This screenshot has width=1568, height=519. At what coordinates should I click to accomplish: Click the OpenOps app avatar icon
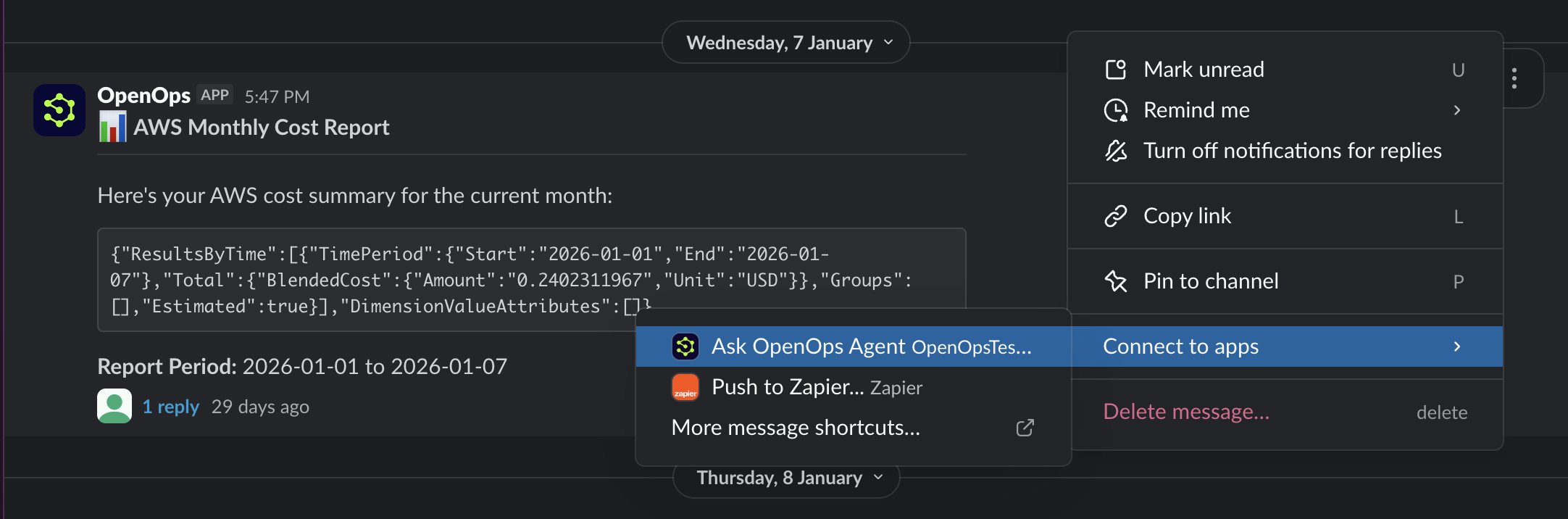click(58, 109)
